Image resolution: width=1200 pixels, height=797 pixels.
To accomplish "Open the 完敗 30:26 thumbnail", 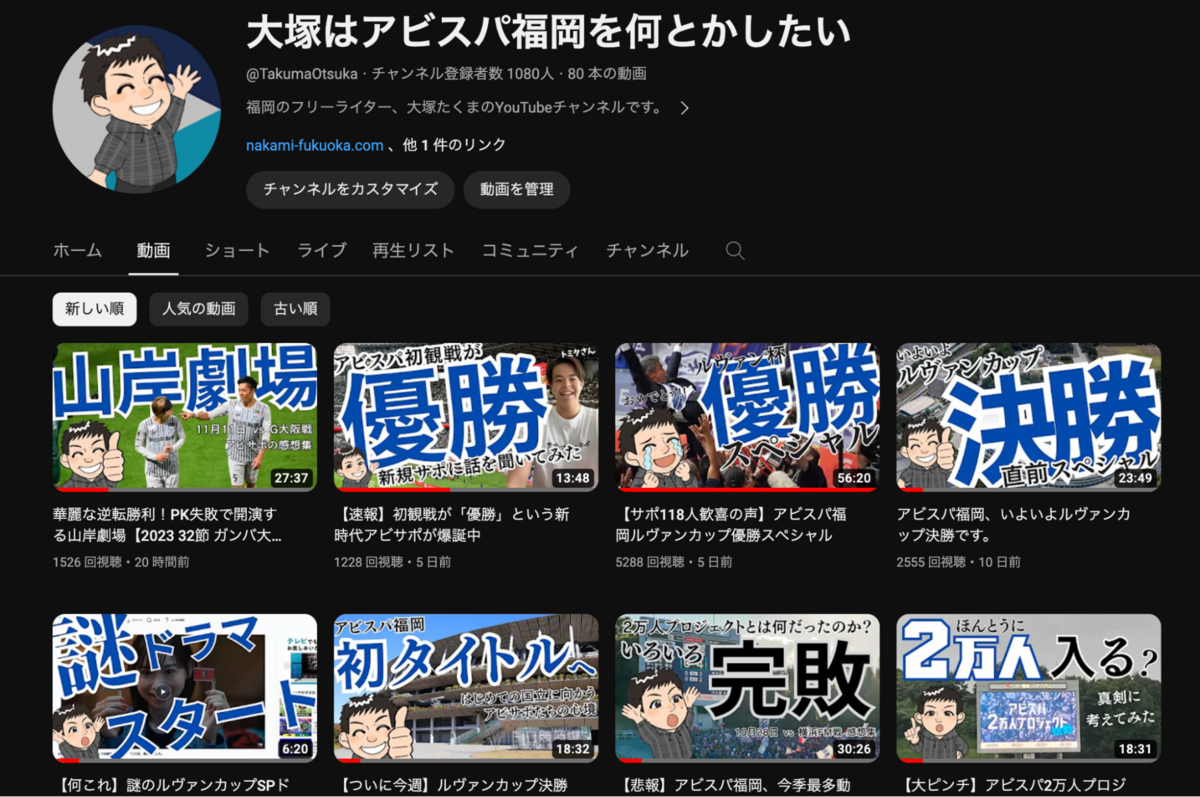I will tap(747, 688).
